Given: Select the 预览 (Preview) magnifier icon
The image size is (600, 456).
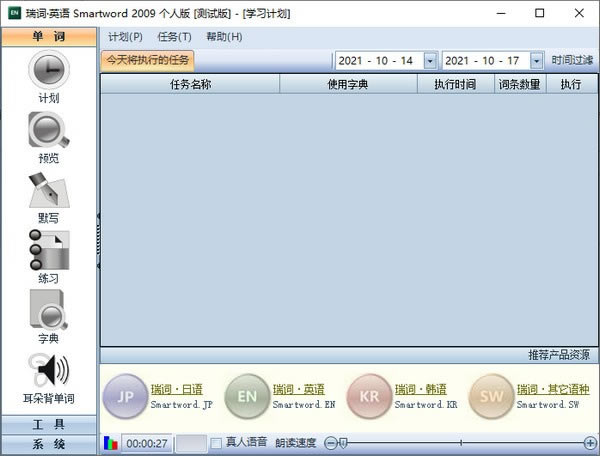Looking at the screenshot, I should [x=48, y=130].
